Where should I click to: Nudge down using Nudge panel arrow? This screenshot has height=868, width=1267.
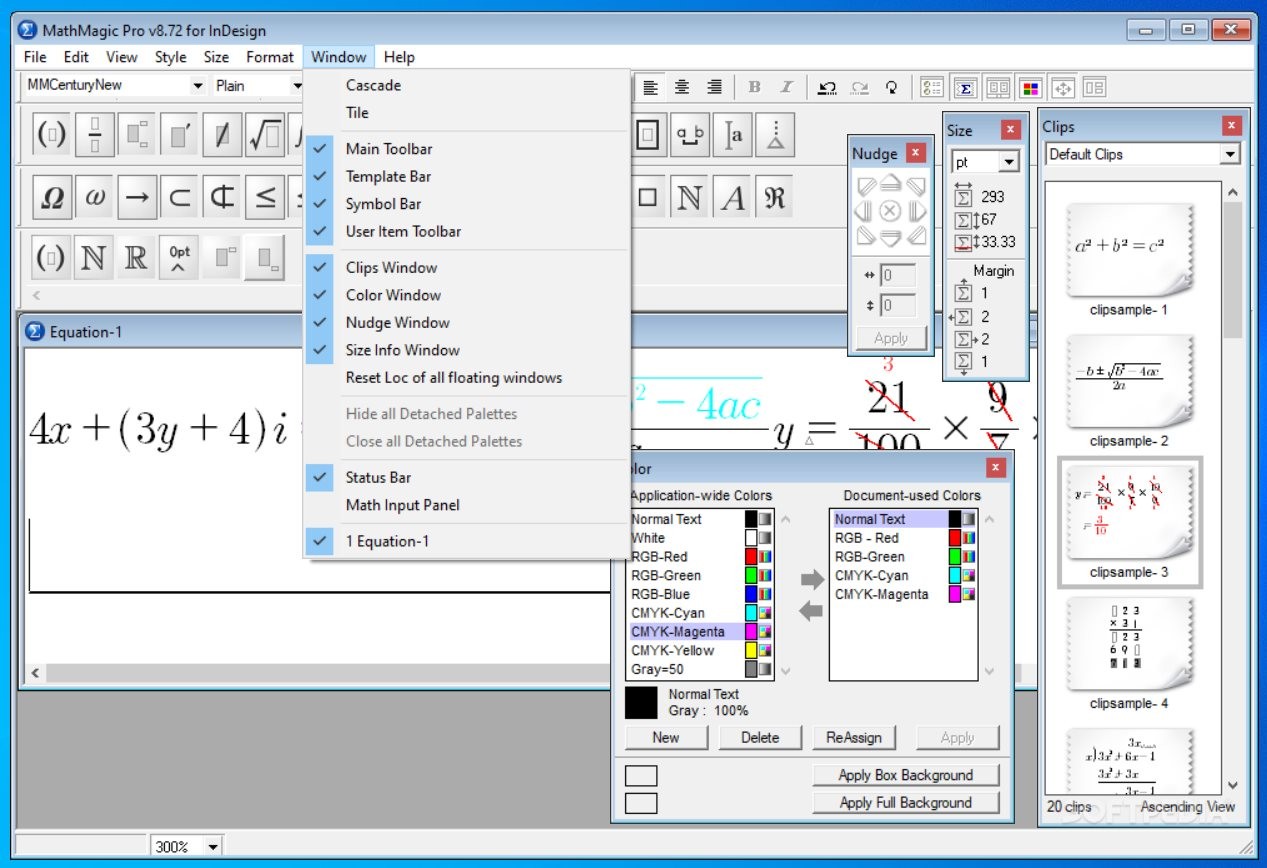(x=890, y=237)
